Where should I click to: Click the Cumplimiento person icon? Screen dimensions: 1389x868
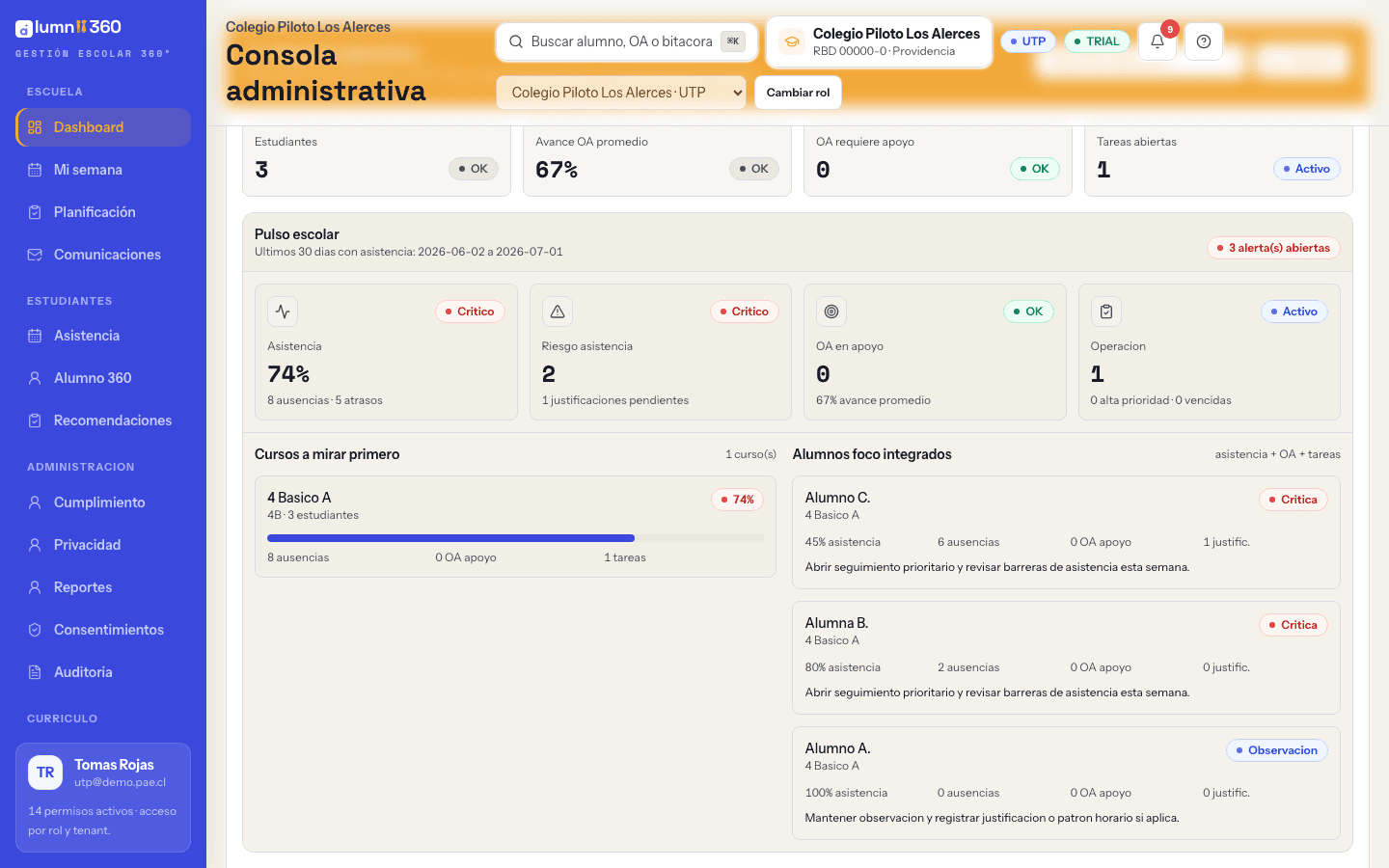tap(35, 502)
